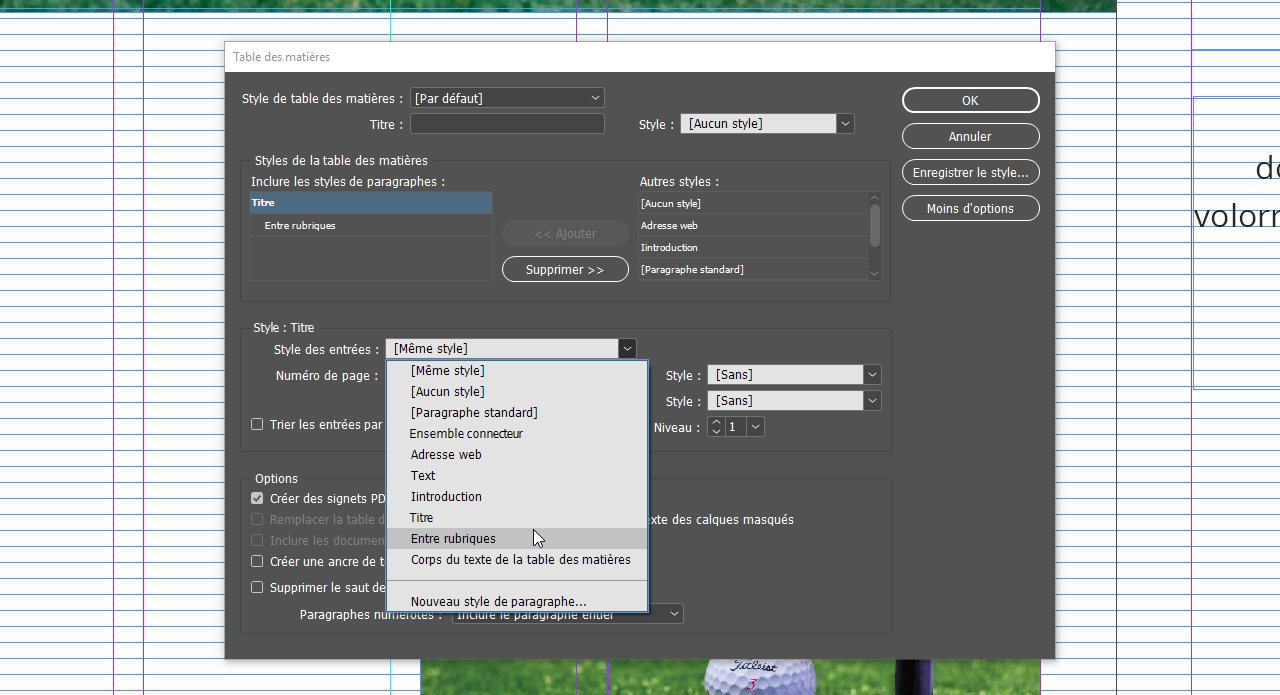
Task: Choose Ensemble connecteur from dropdown list
Action: pyautogui.click(x=517, y=433)
